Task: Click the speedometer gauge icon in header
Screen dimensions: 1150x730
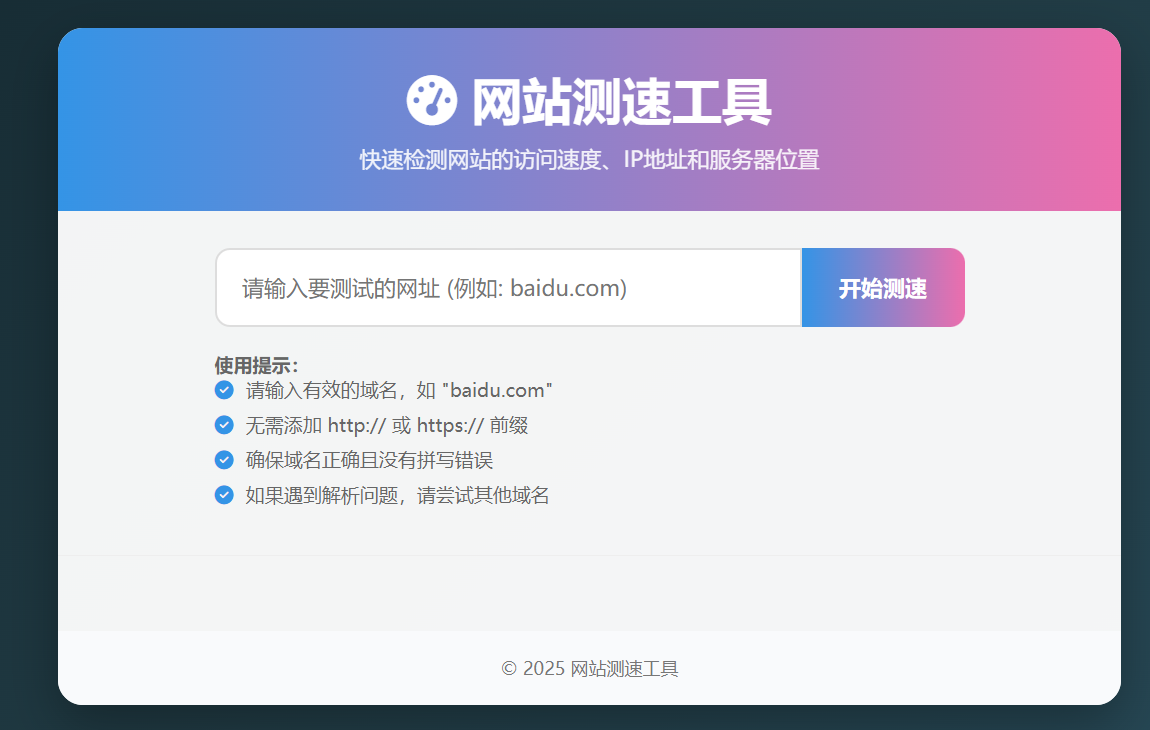Action: (x=431, y=101)
